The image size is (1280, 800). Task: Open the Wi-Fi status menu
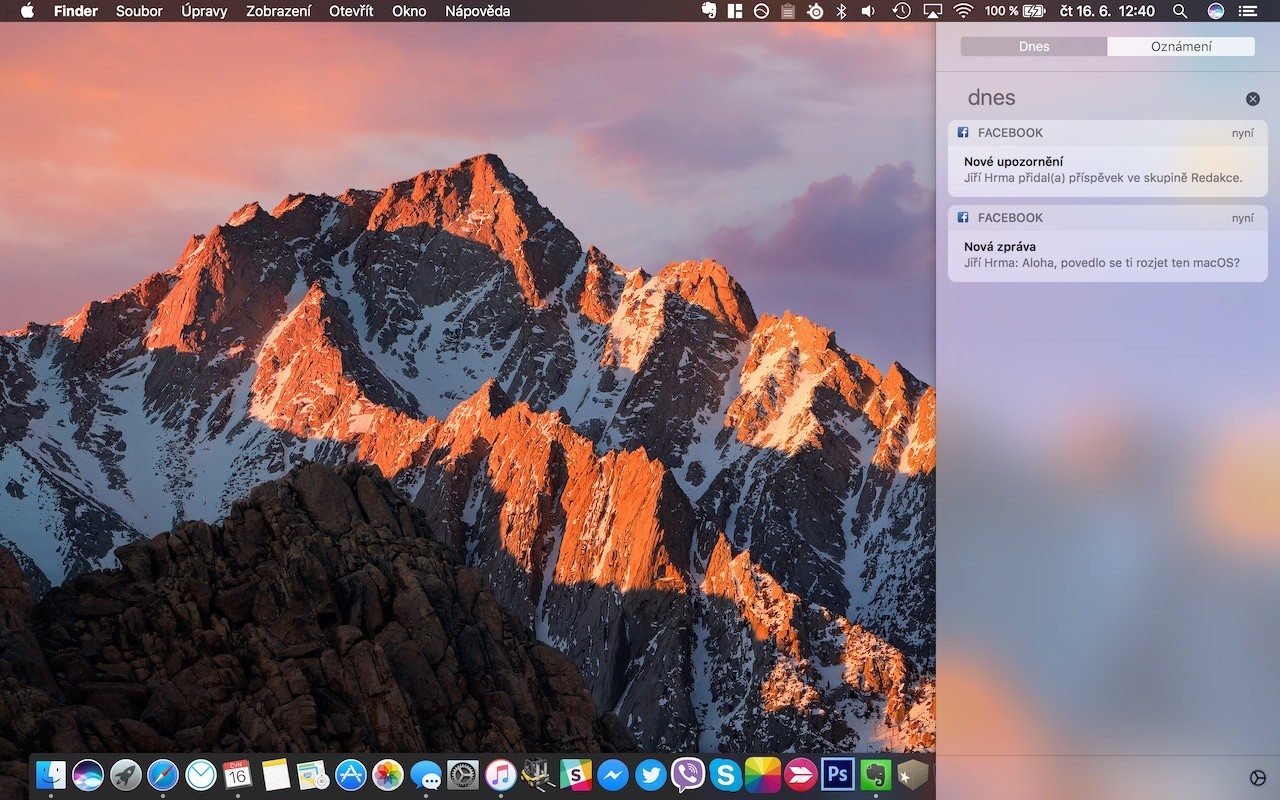tap(963, 11)
